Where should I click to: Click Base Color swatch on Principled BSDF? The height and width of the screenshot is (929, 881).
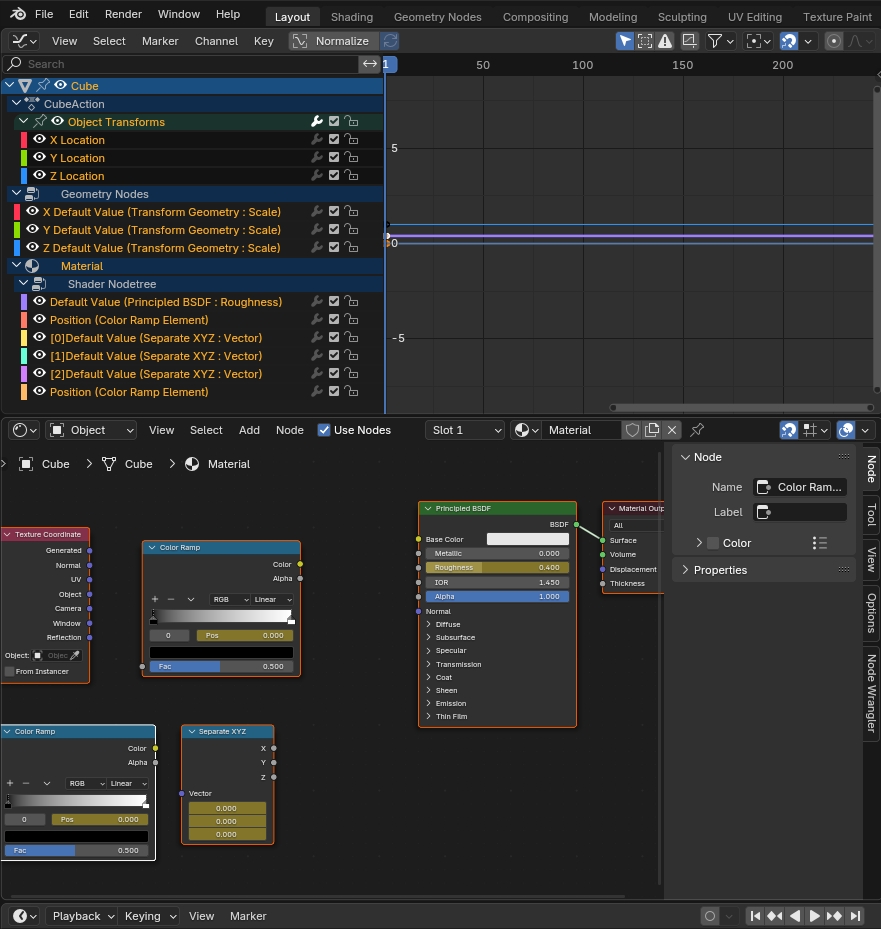527,539
